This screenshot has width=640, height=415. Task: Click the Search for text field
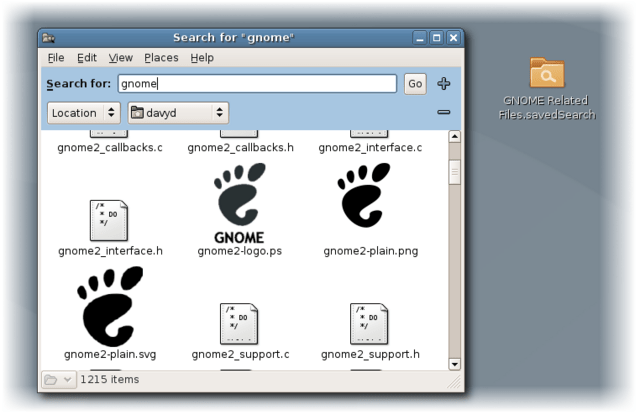tap(257, 84)
